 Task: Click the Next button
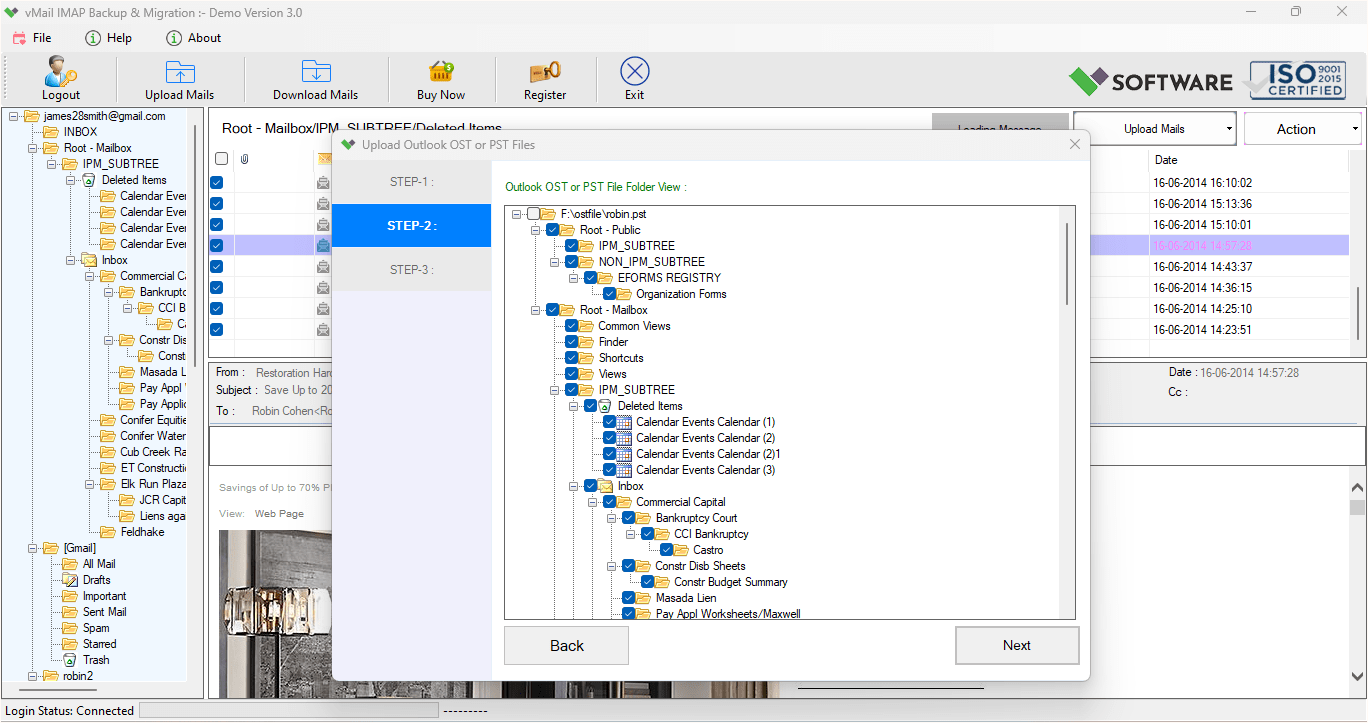point(1017,646)
